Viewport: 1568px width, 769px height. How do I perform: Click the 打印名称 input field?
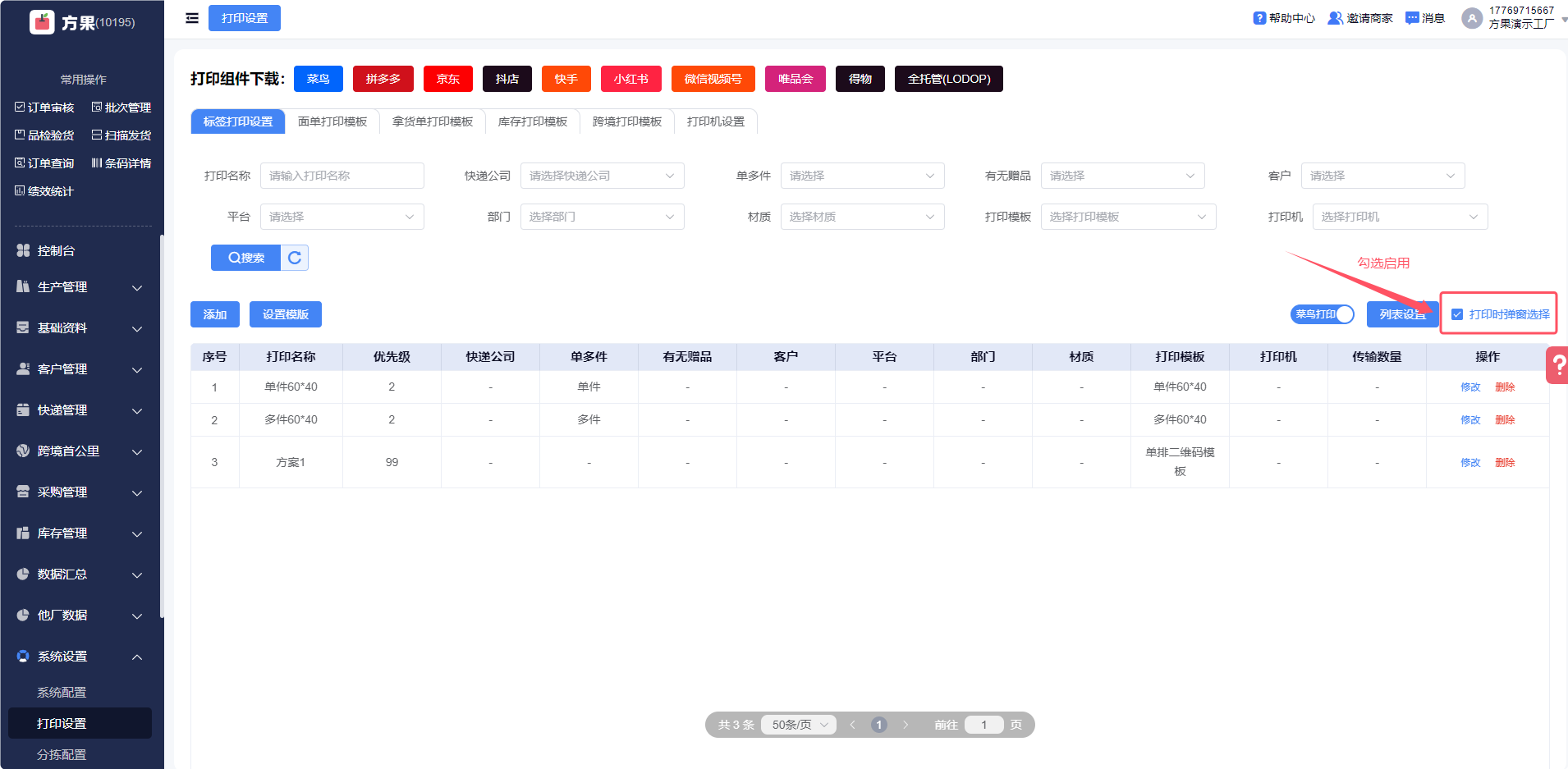tap(342, 176)
